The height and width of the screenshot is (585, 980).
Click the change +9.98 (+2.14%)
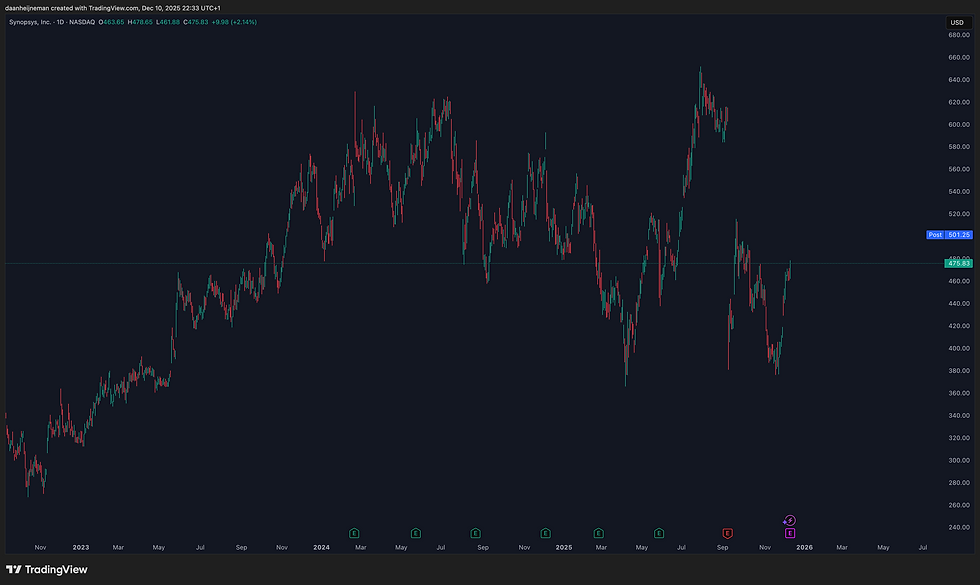[x=234, y=22]
